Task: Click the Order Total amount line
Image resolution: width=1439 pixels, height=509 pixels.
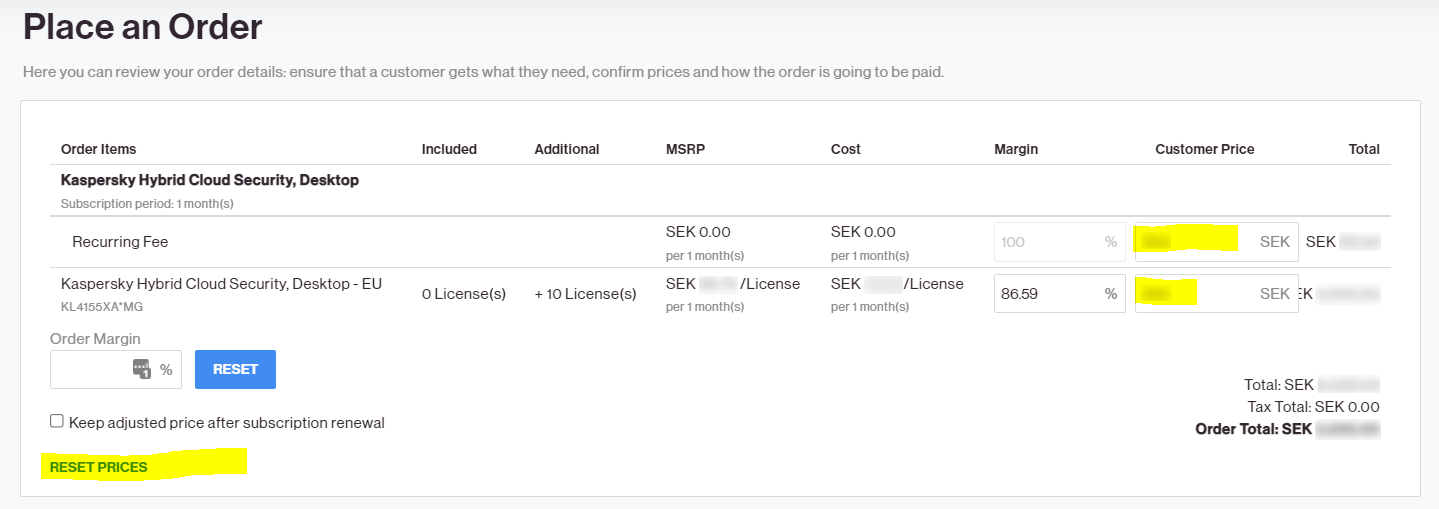Action: (x=1288, y=429)
